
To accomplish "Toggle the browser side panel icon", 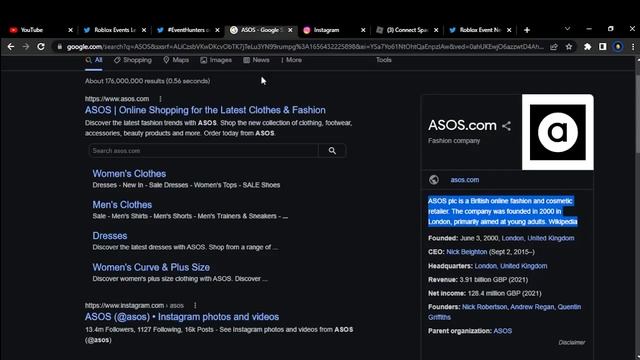I will tap(602, 47).
